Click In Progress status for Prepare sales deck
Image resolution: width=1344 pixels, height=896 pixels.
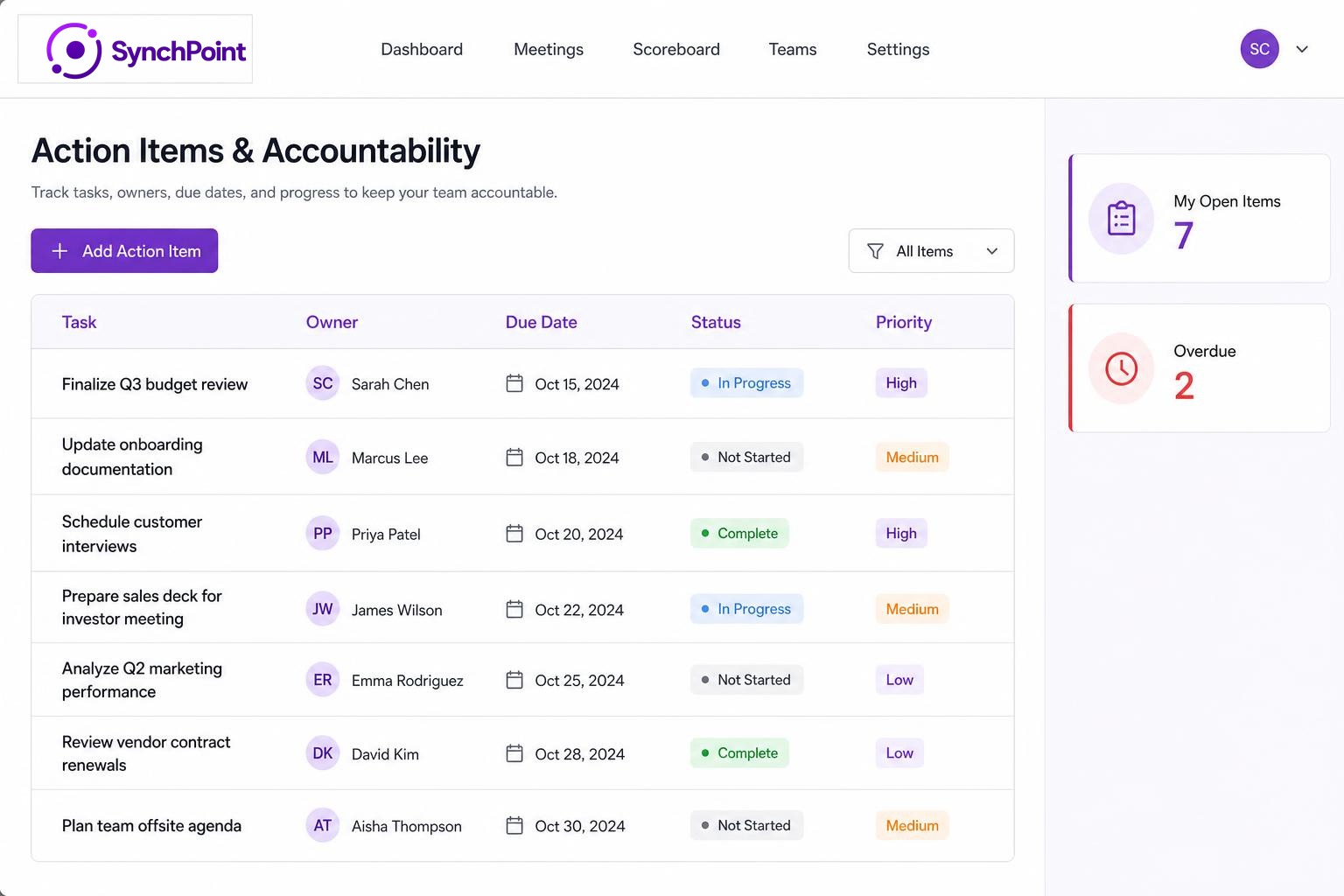coord(746,609)
